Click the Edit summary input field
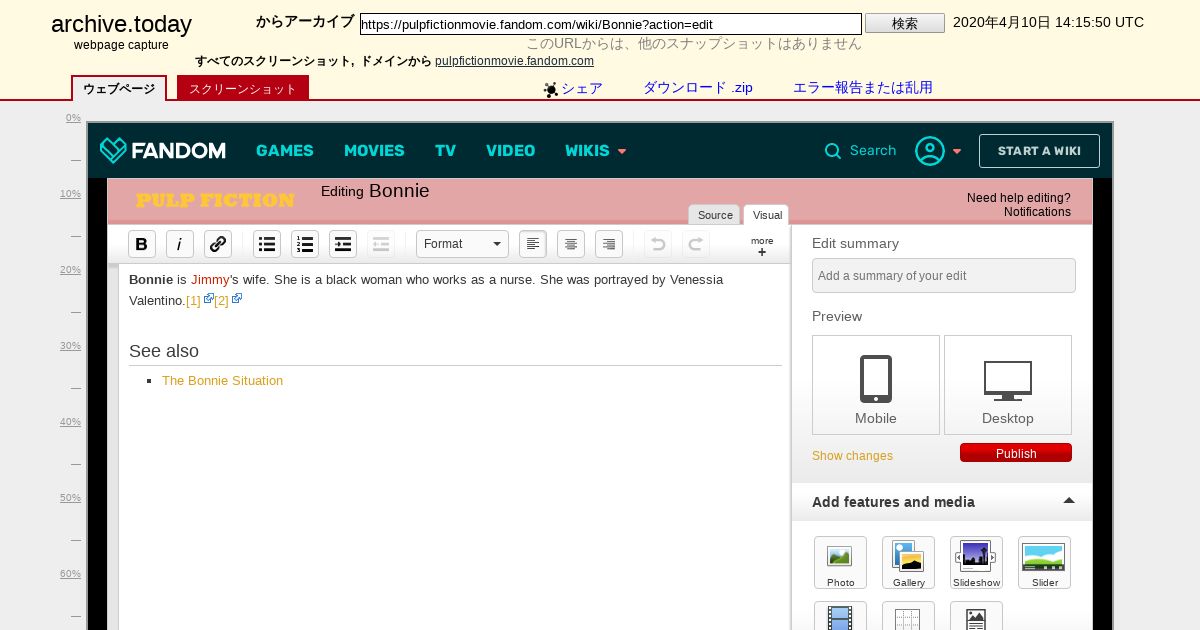 tap(944, 276)
